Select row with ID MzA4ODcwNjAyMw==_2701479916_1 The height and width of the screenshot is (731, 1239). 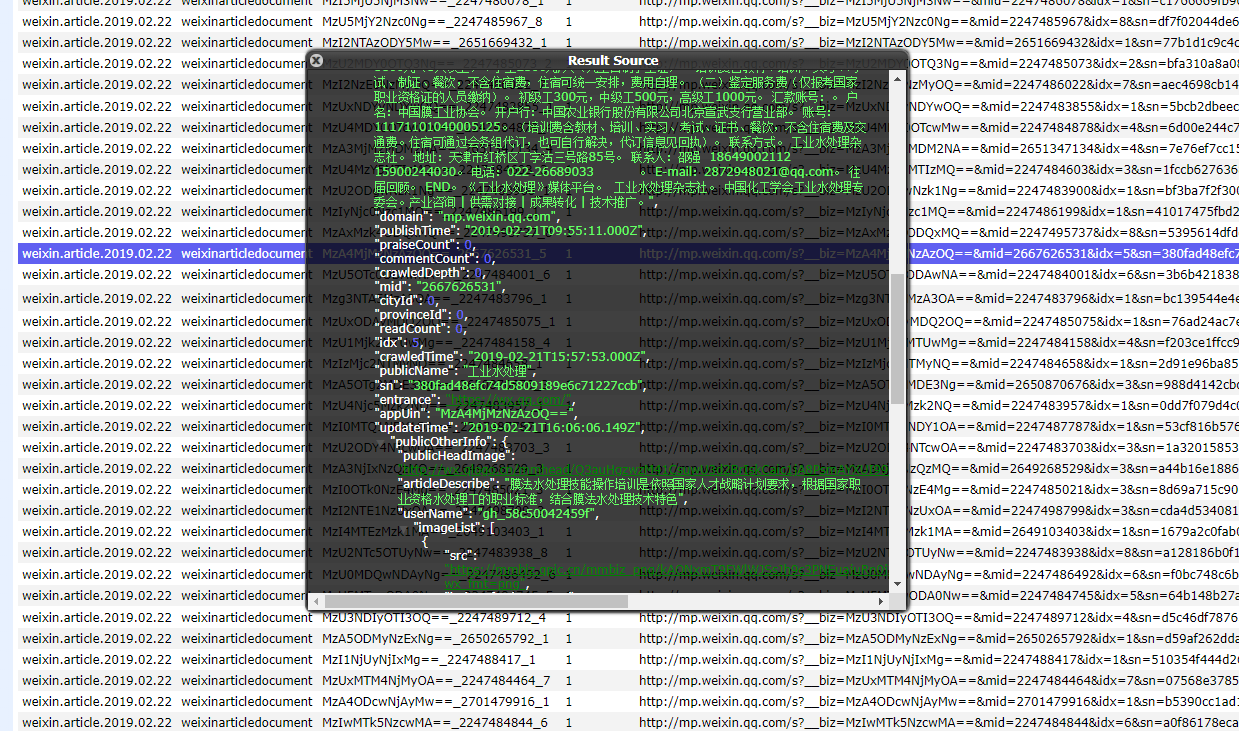[x=434, y=701]
